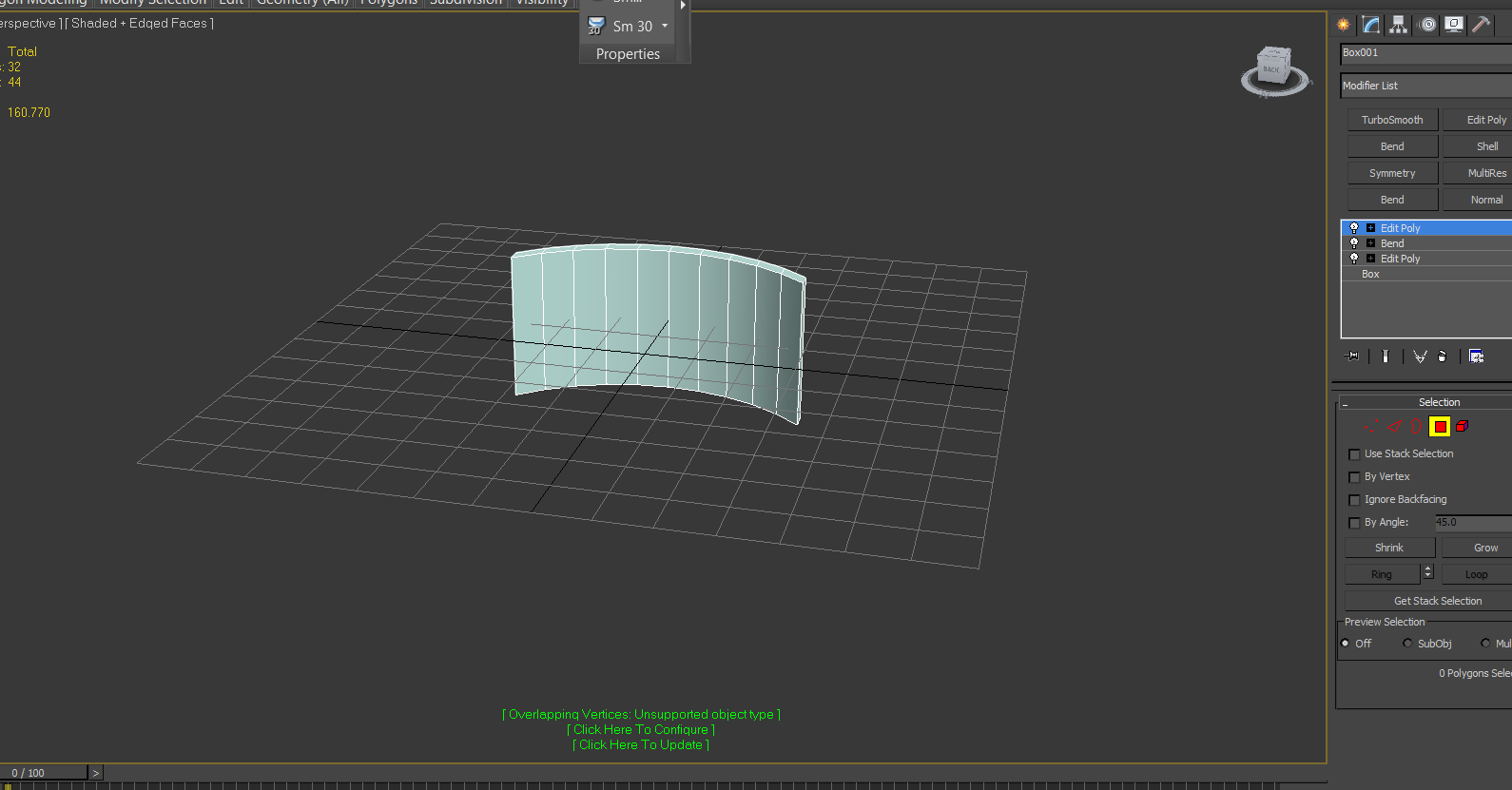
Task: Tick the Ignore Backfacing checkbox
Action: point(1354,500)
